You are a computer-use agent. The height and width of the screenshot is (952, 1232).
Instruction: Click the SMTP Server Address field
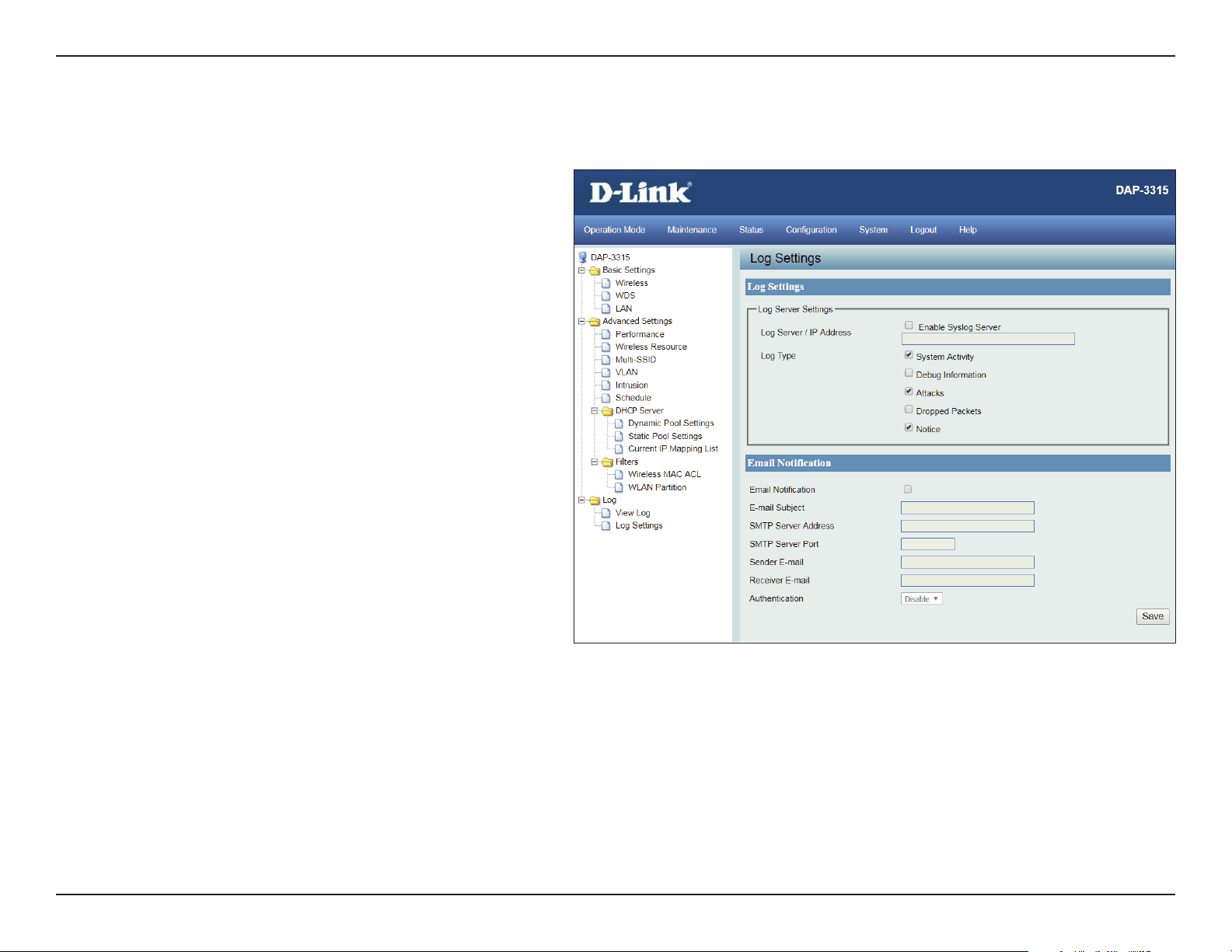pyautogui.click(x=968, y=526)
